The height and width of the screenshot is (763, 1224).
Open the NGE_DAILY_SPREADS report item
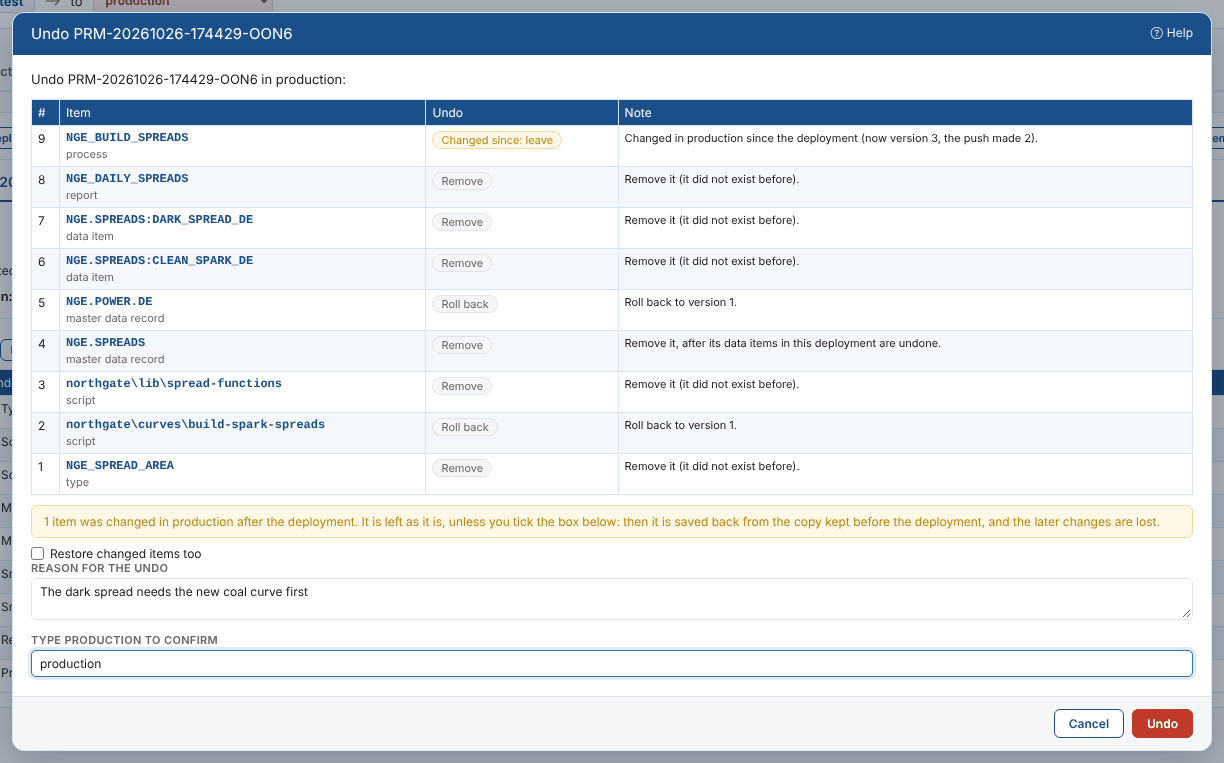127,178
